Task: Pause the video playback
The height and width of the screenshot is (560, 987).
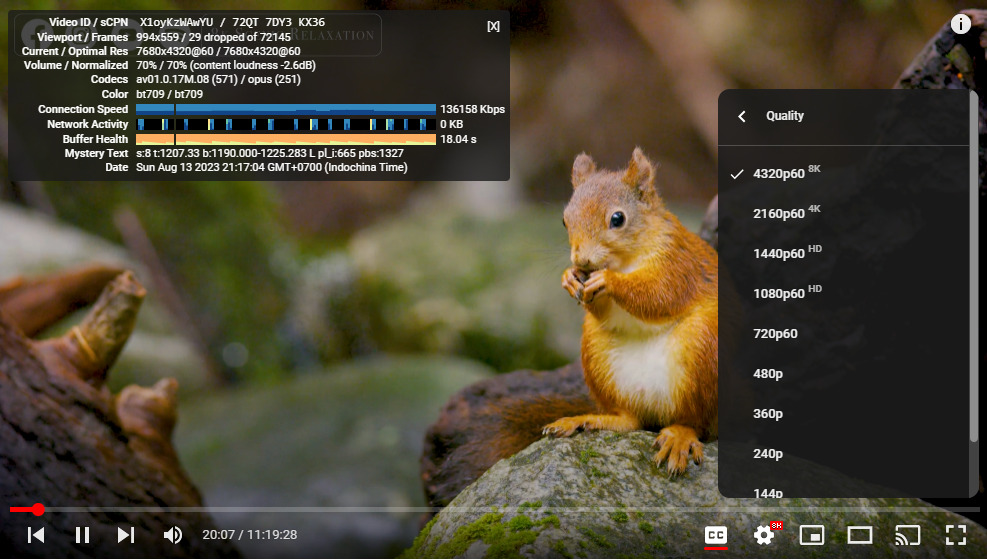Action: [82, 535]
